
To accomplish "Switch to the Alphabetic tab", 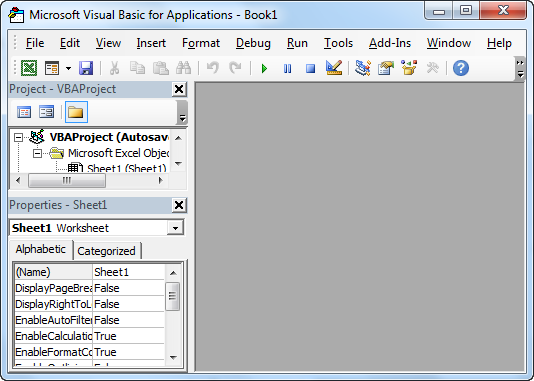I will (41, 249).
